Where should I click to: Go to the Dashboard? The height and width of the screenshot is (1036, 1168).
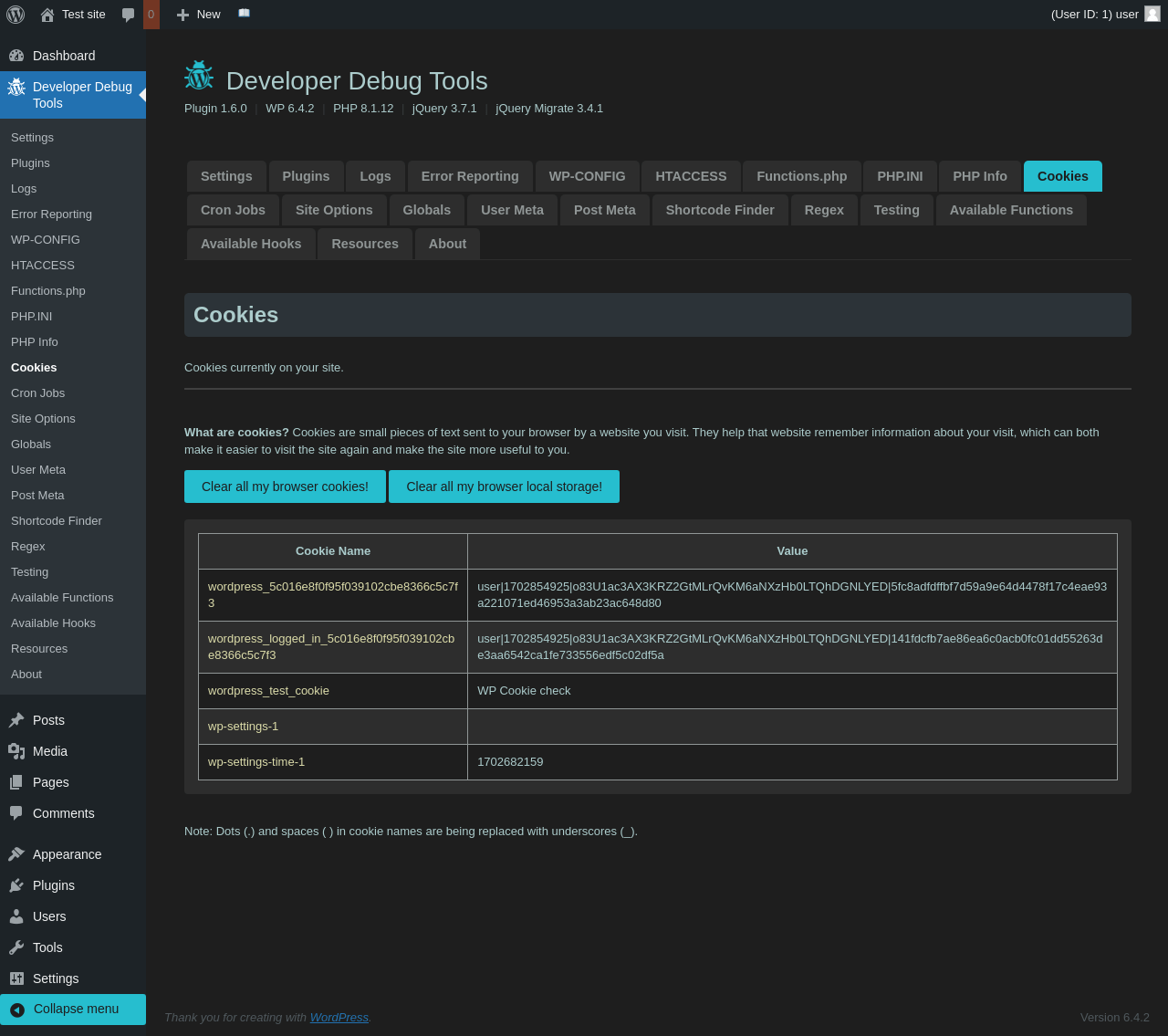[64, 56]
